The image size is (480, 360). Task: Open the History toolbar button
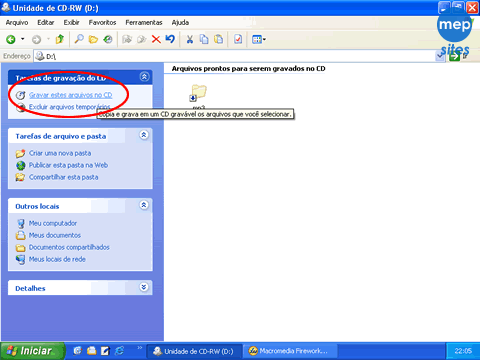[108, 39]
